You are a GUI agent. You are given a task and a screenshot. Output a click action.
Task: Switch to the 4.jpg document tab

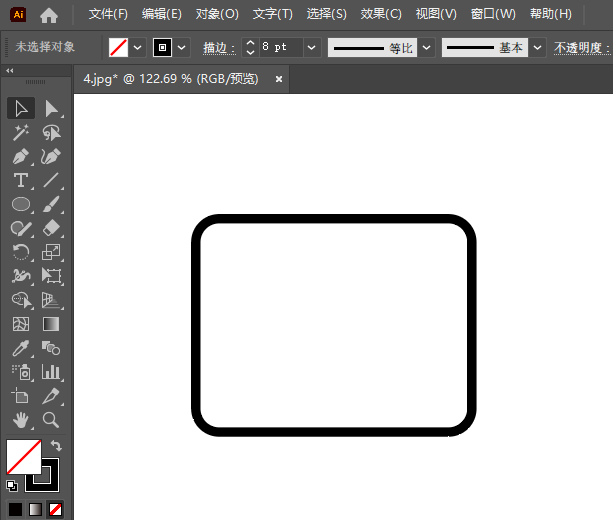click(171, 79)
